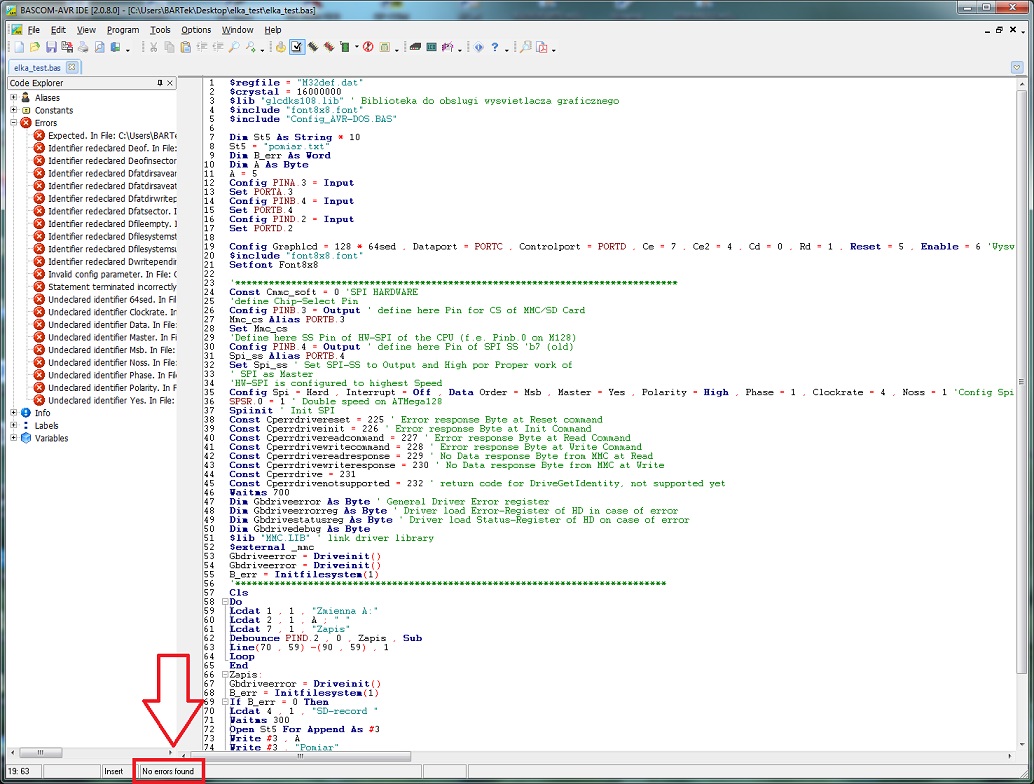This screenshot has width=1034, height=784.
Task: Click the New file icon in toolbar
Action: coord(18,47)
